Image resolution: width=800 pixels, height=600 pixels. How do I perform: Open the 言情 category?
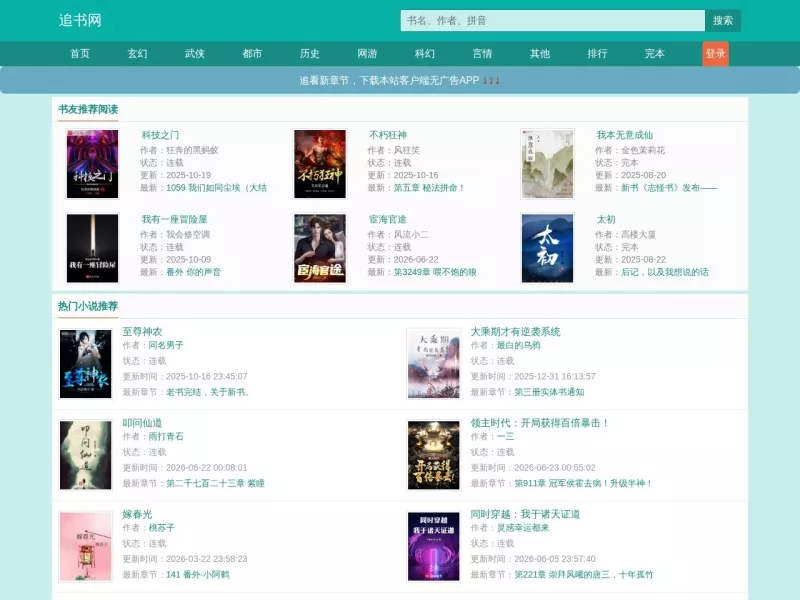coord(482,54)
